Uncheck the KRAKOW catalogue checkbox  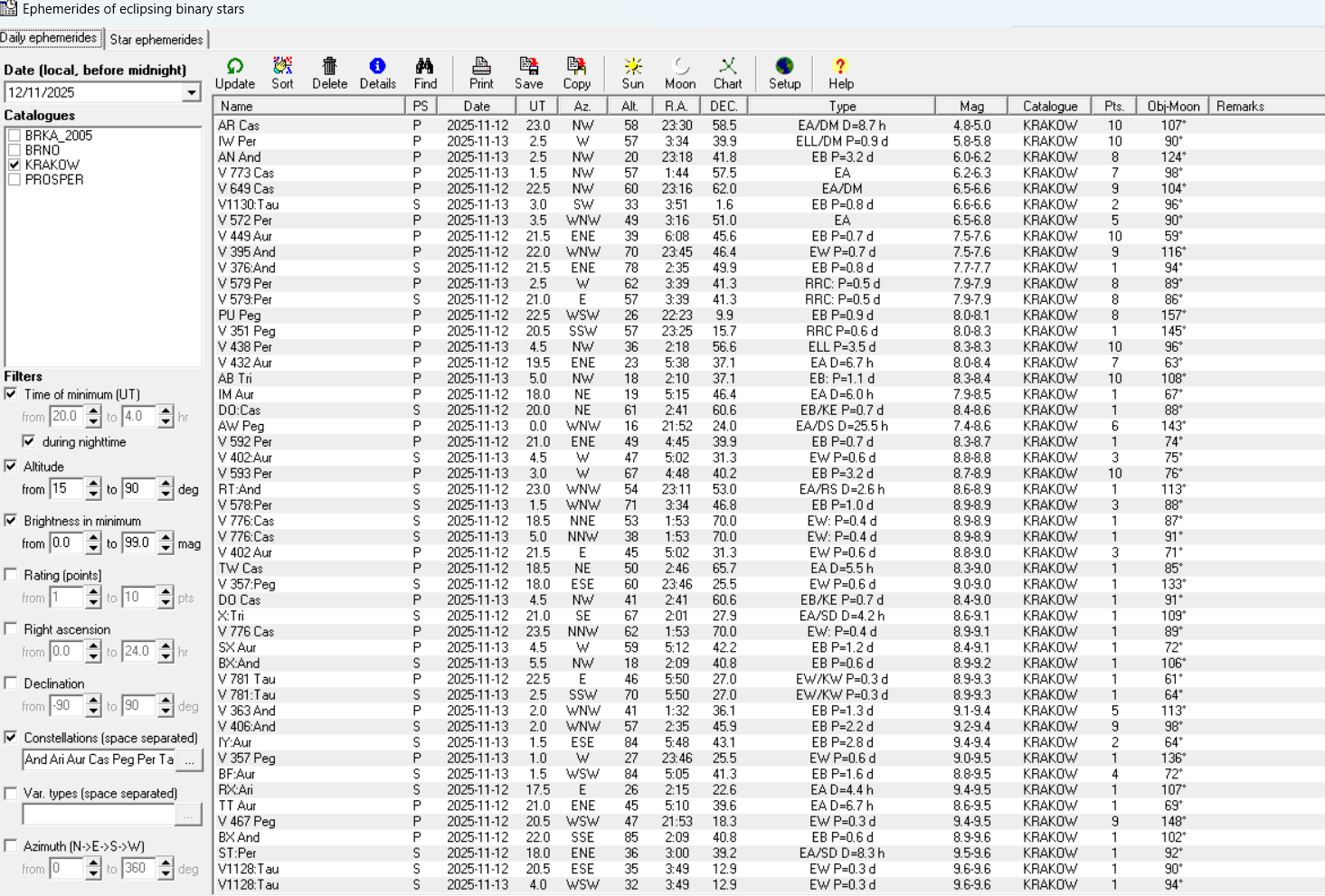pos(14,165)
